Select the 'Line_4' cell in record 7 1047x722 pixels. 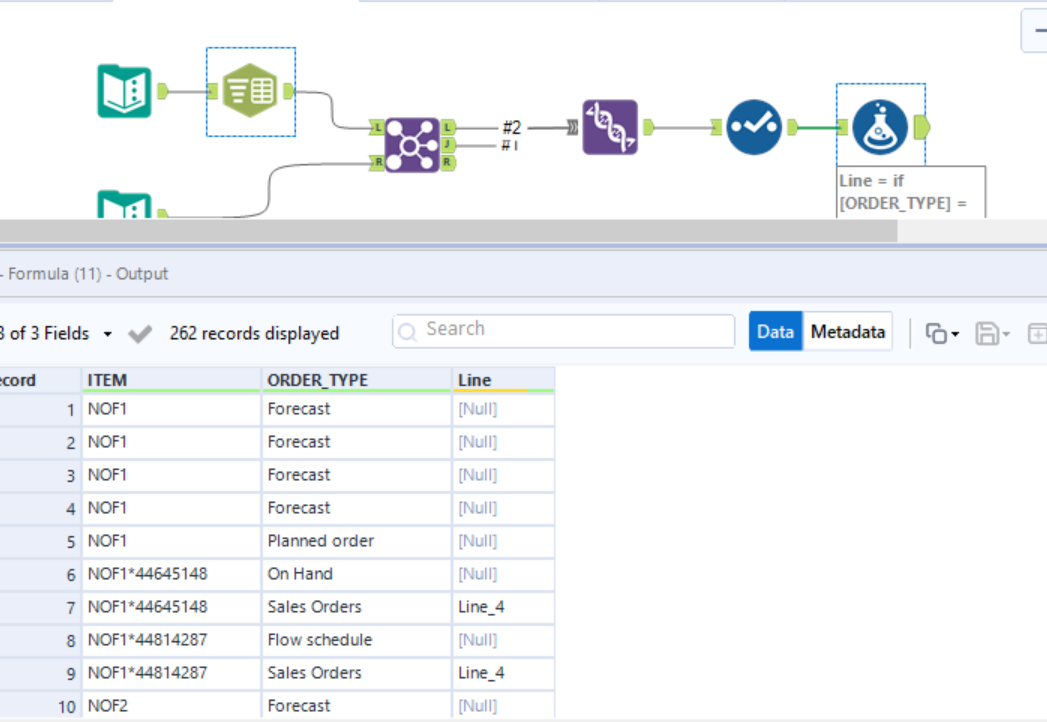click(481, 607)
